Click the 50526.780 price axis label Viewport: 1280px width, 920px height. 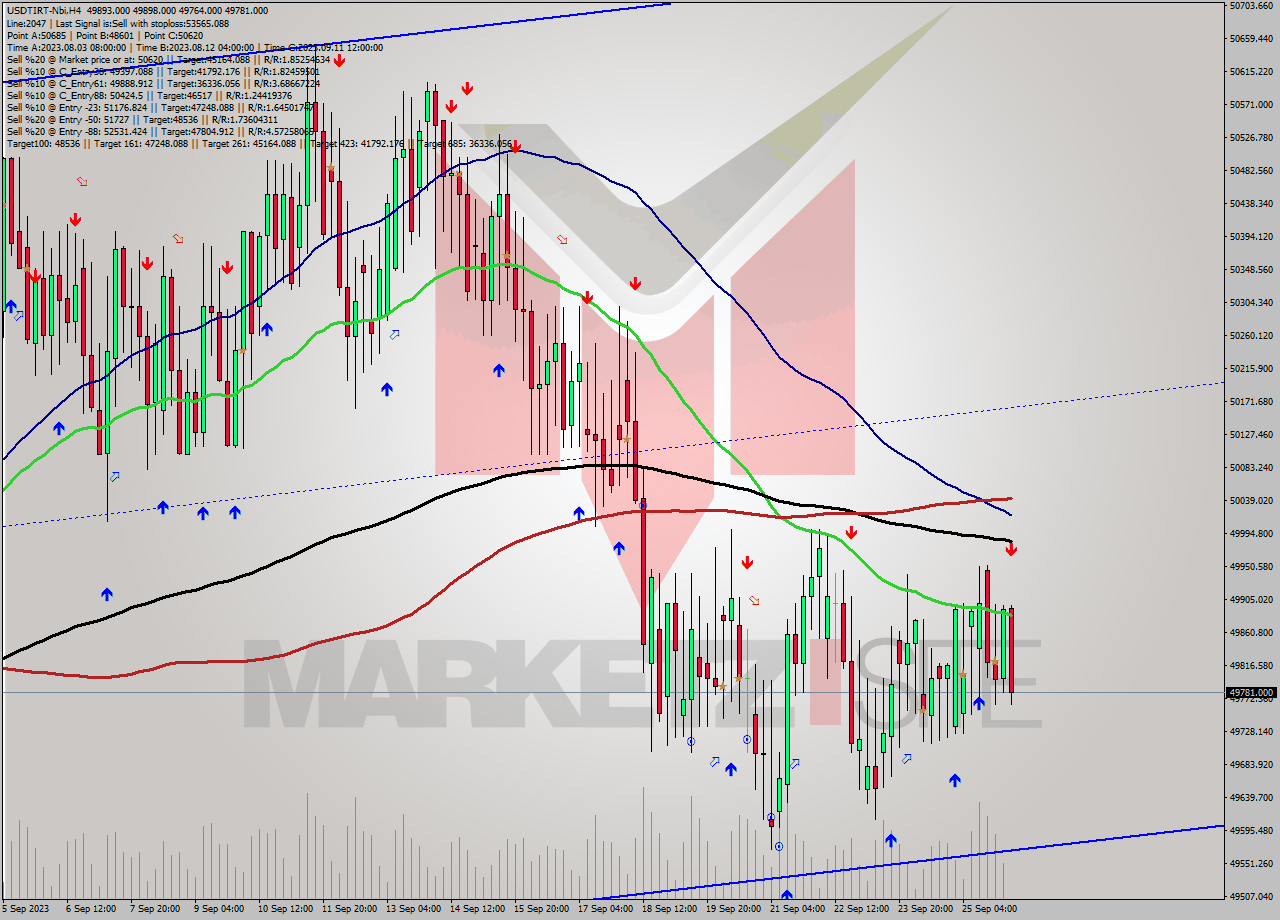tap(1251, 137)
